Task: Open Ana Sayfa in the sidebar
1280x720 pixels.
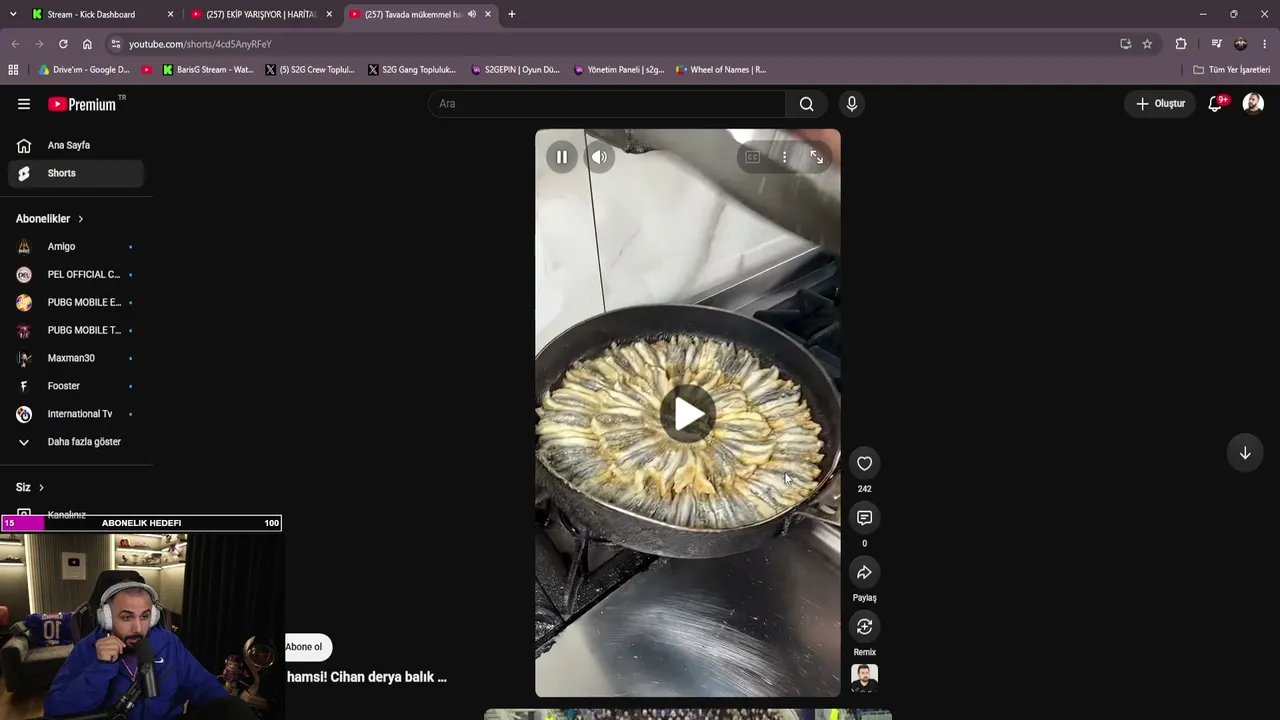Action: (x=76, y=145)
